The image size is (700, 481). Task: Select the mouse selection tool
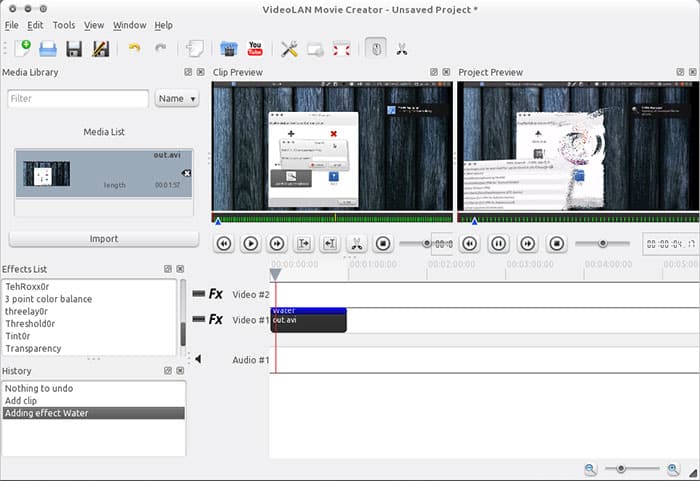[376, 48]
